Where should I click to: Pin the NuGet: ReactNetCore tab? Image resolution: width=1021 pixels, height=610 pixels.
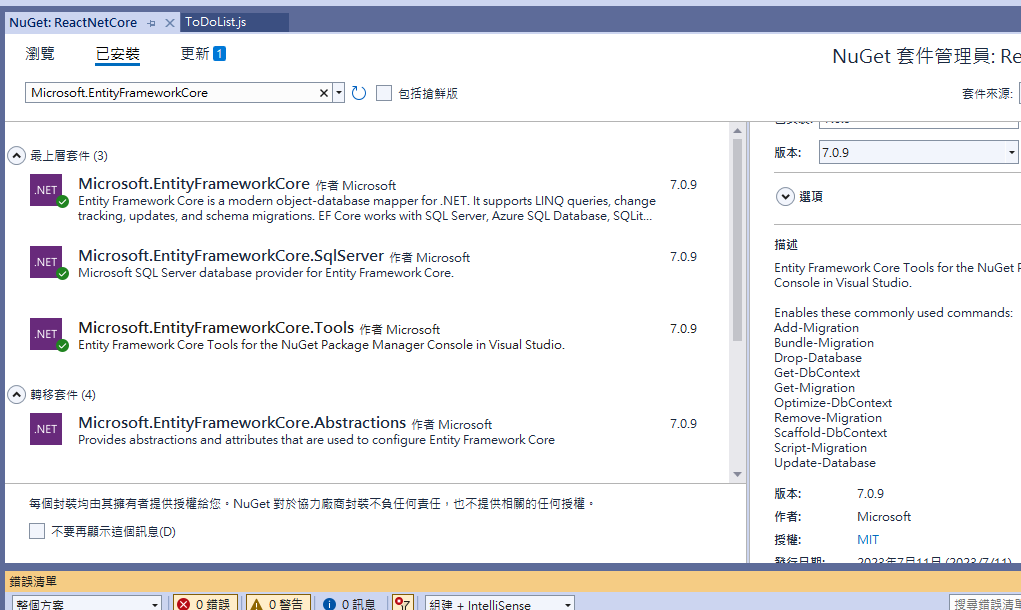[151, 23]
